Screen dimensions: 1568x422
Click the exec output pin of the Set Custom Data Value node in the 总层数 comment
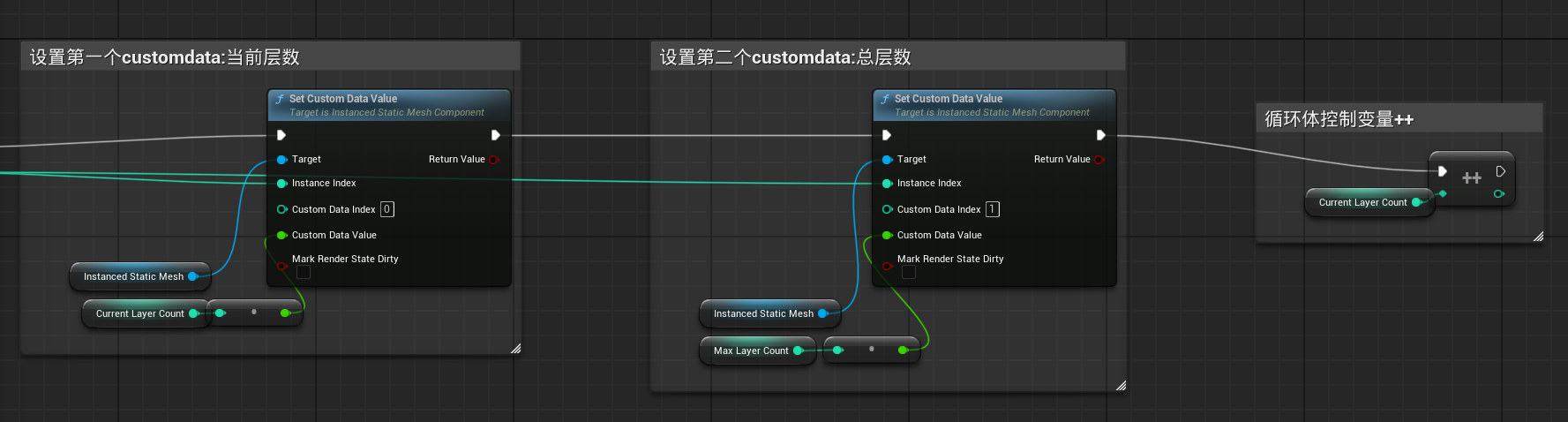tap(1101, 135)
